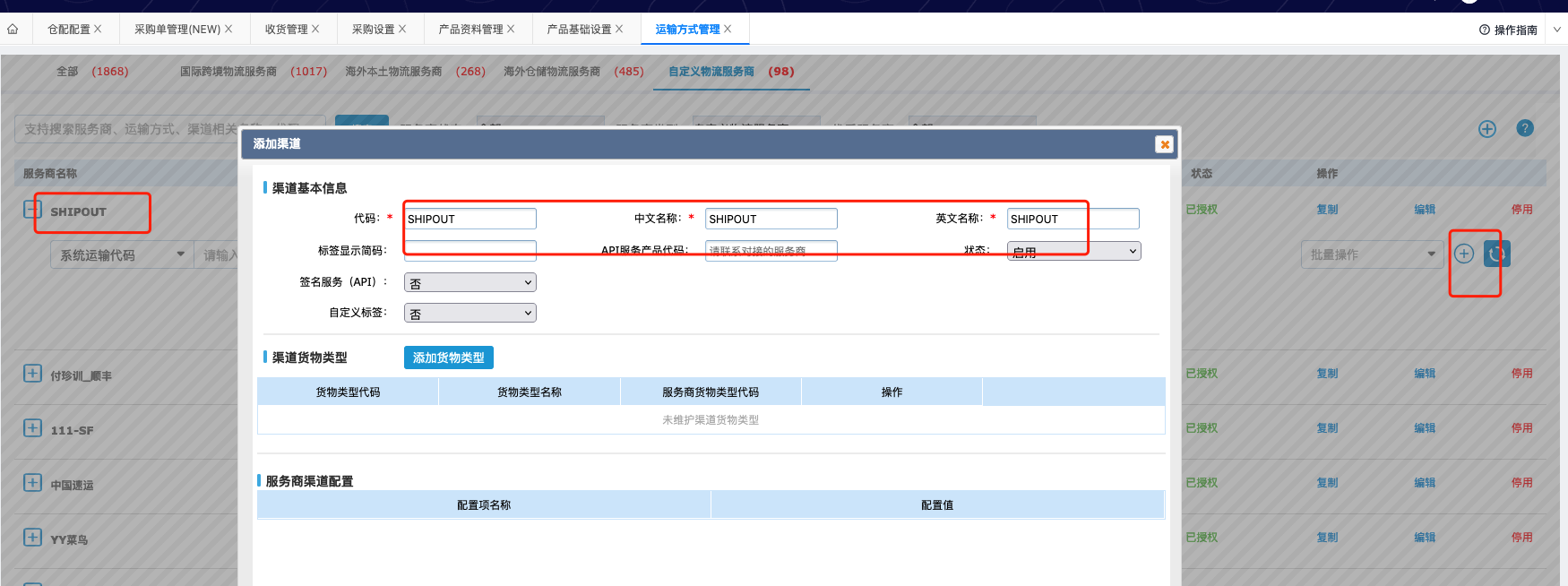The image size is (1568, 586).
Task: Click the 已授权 status in the 111-SF row
Action: [1202, 428]
